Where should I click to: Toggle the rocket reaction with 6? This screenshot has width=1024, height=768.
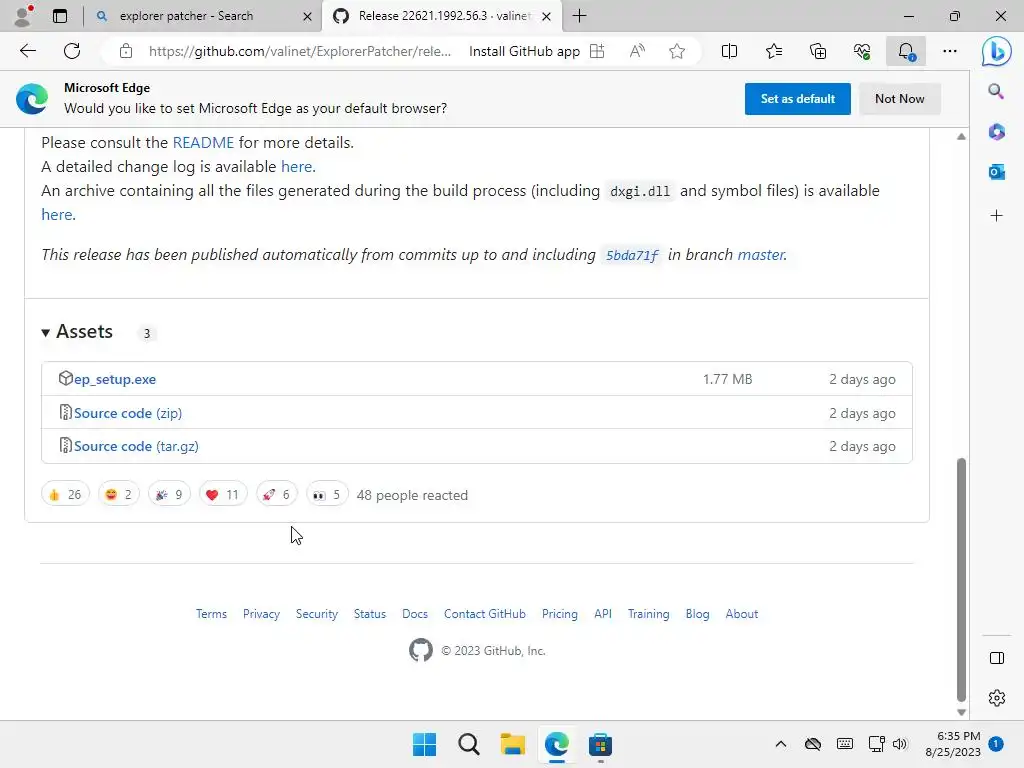click(276, 494)
